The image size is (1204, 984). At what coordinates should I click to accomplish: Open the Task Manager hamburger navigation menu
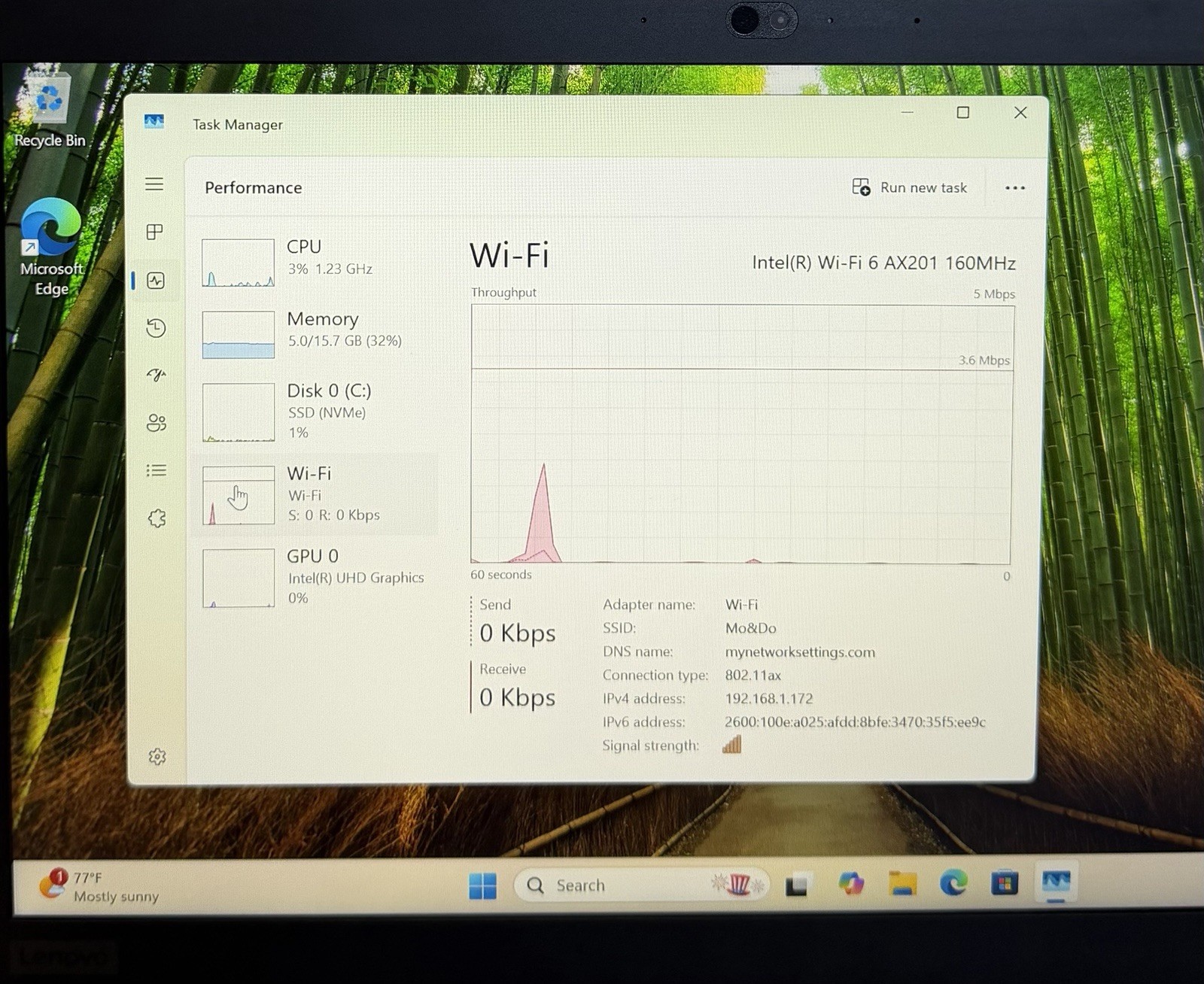[154, 184]
